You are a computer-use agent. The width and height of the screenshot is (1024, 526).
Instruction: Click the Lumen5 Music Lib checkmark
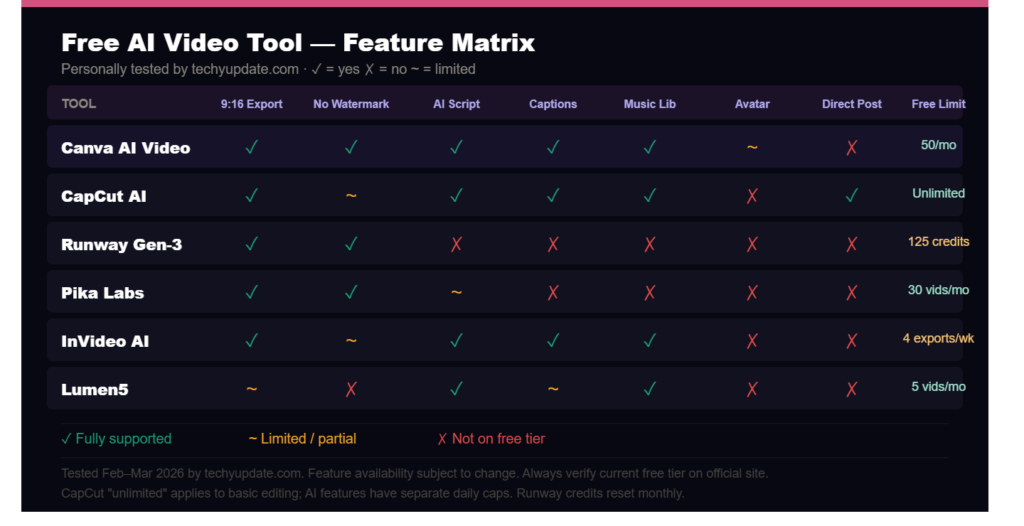[x=649, y=389]
